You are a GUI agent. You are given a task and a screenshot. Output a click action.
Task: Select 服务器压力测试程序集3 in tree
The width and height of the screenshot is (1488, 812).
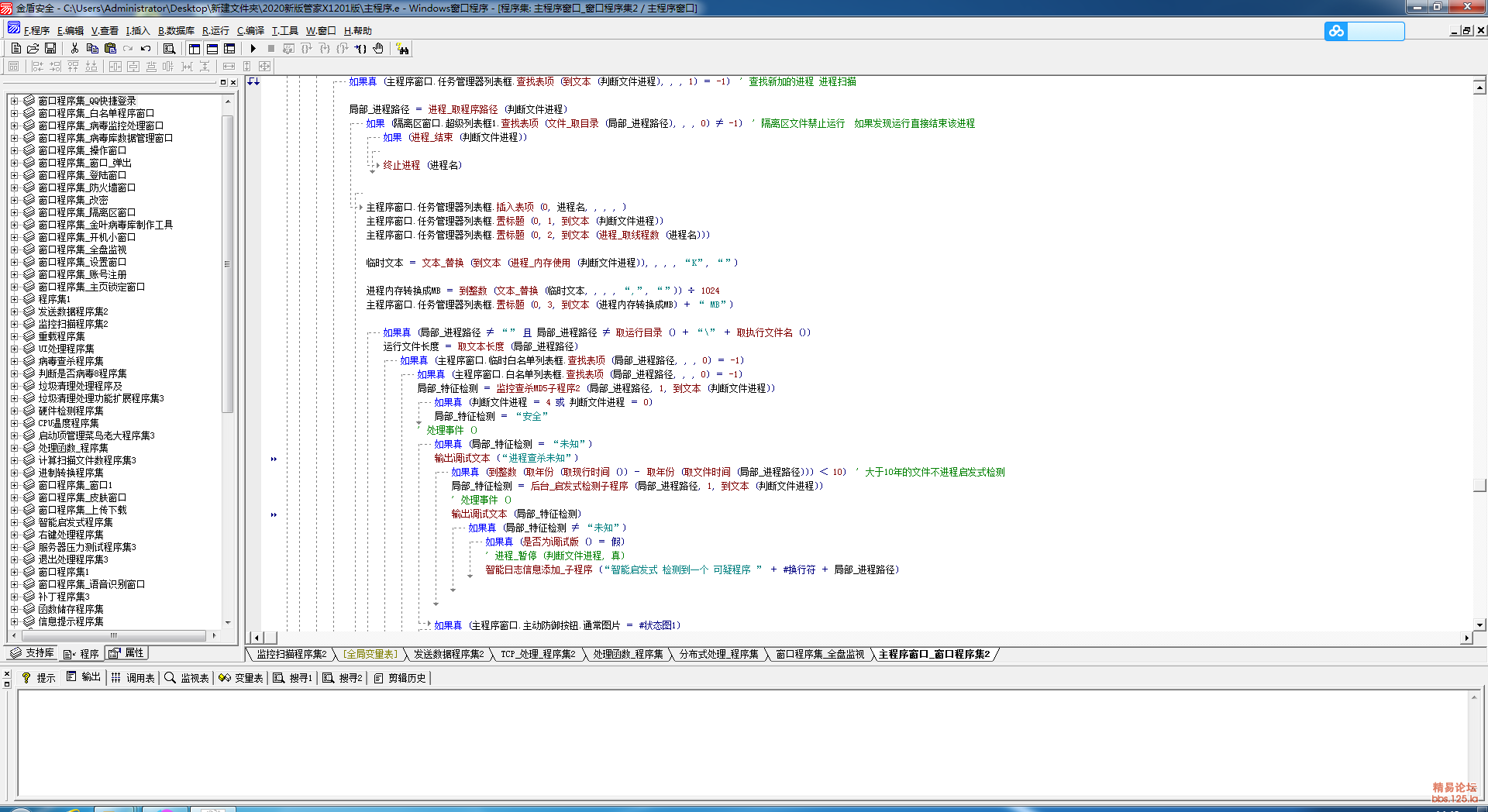87,547
